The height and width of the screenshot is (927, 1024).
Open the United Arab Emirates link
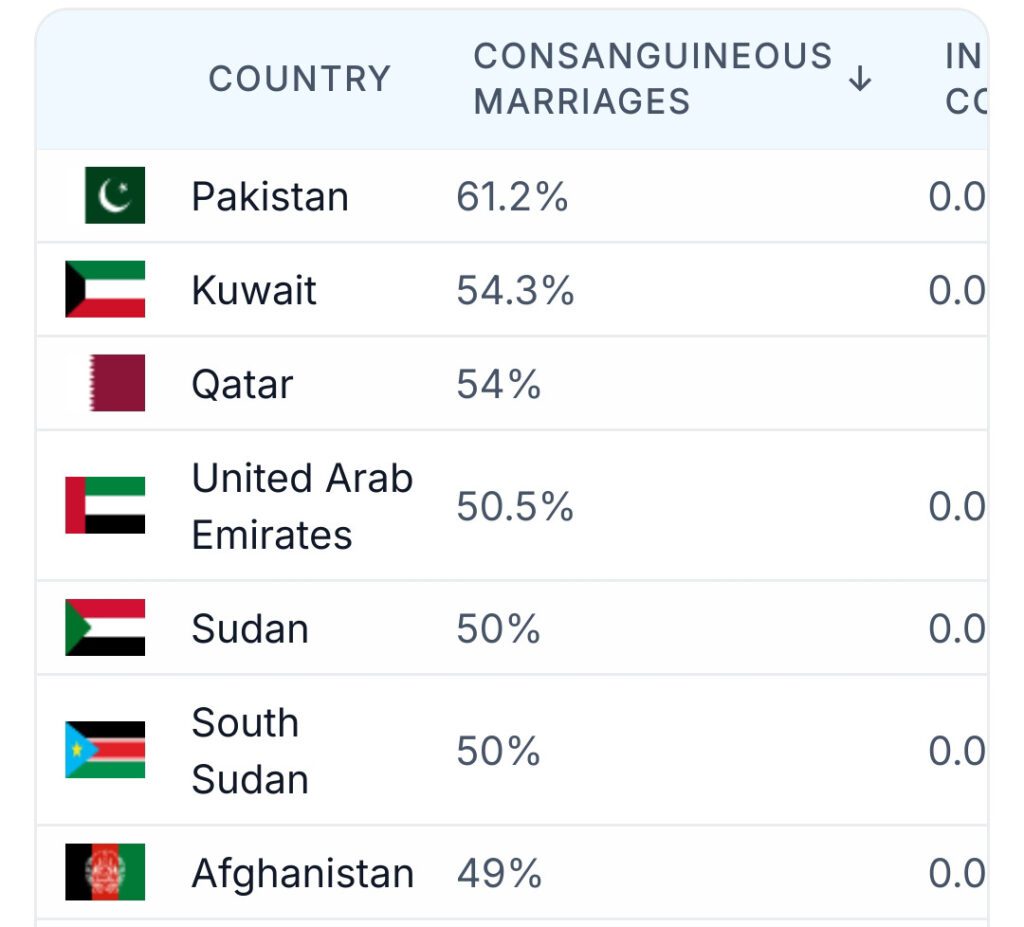point(302,506)
